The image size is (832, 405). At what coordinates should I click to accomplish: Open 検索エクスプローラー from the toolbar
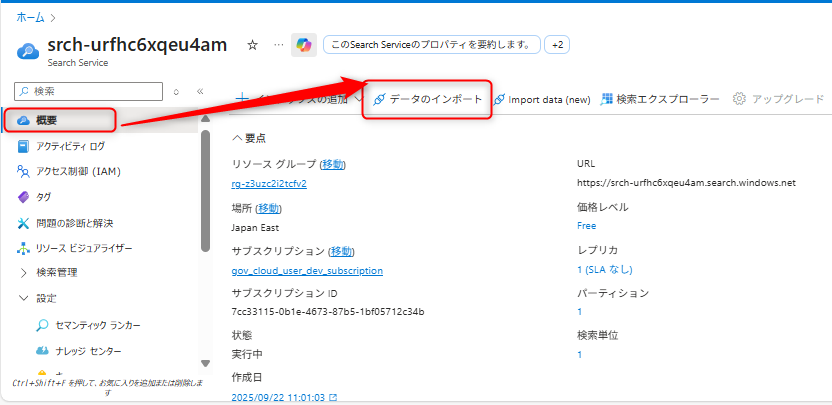coord(661,99)
